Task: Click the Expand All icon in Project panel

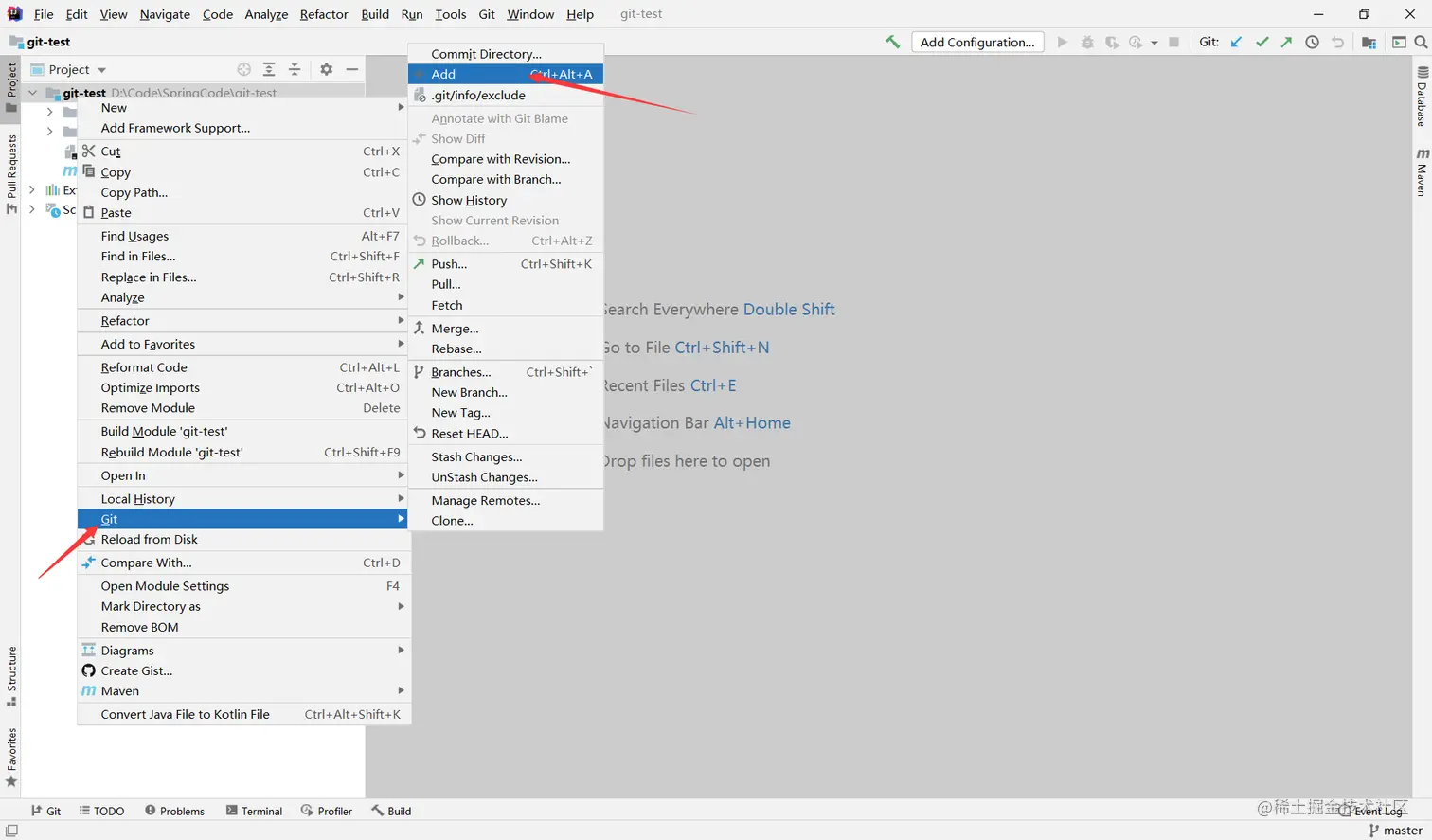Action: pos(269,69)
